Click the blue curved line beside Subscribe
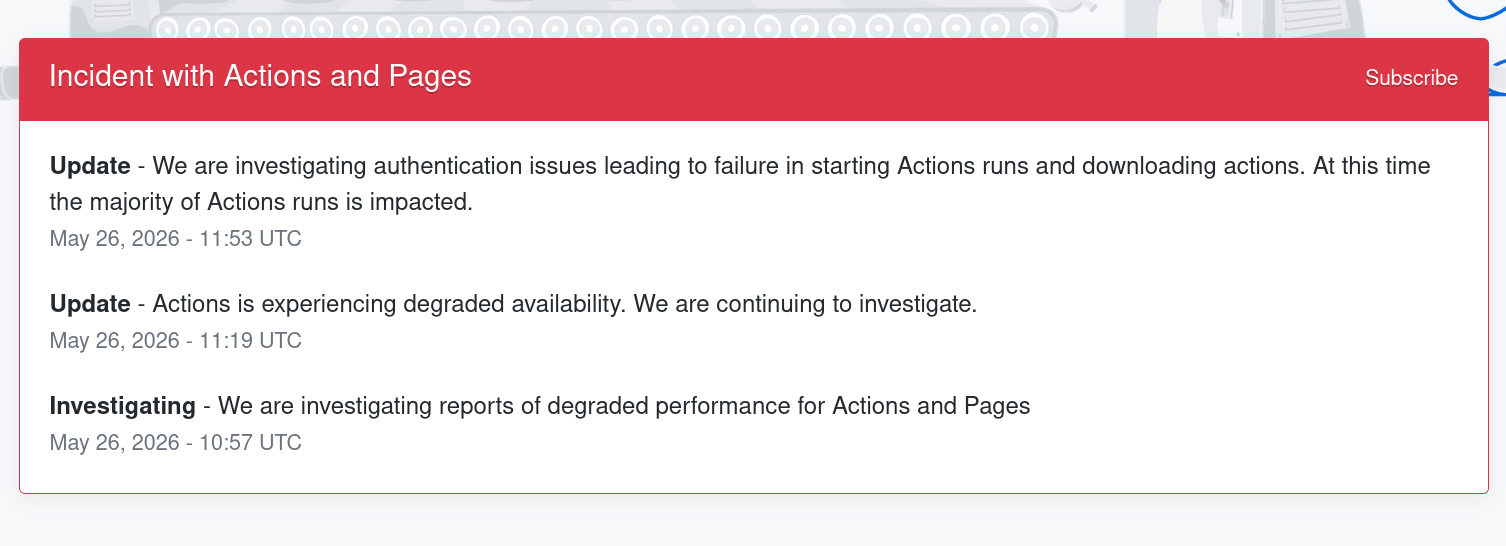The image size is (1506, 546). tap(1497, 77)
